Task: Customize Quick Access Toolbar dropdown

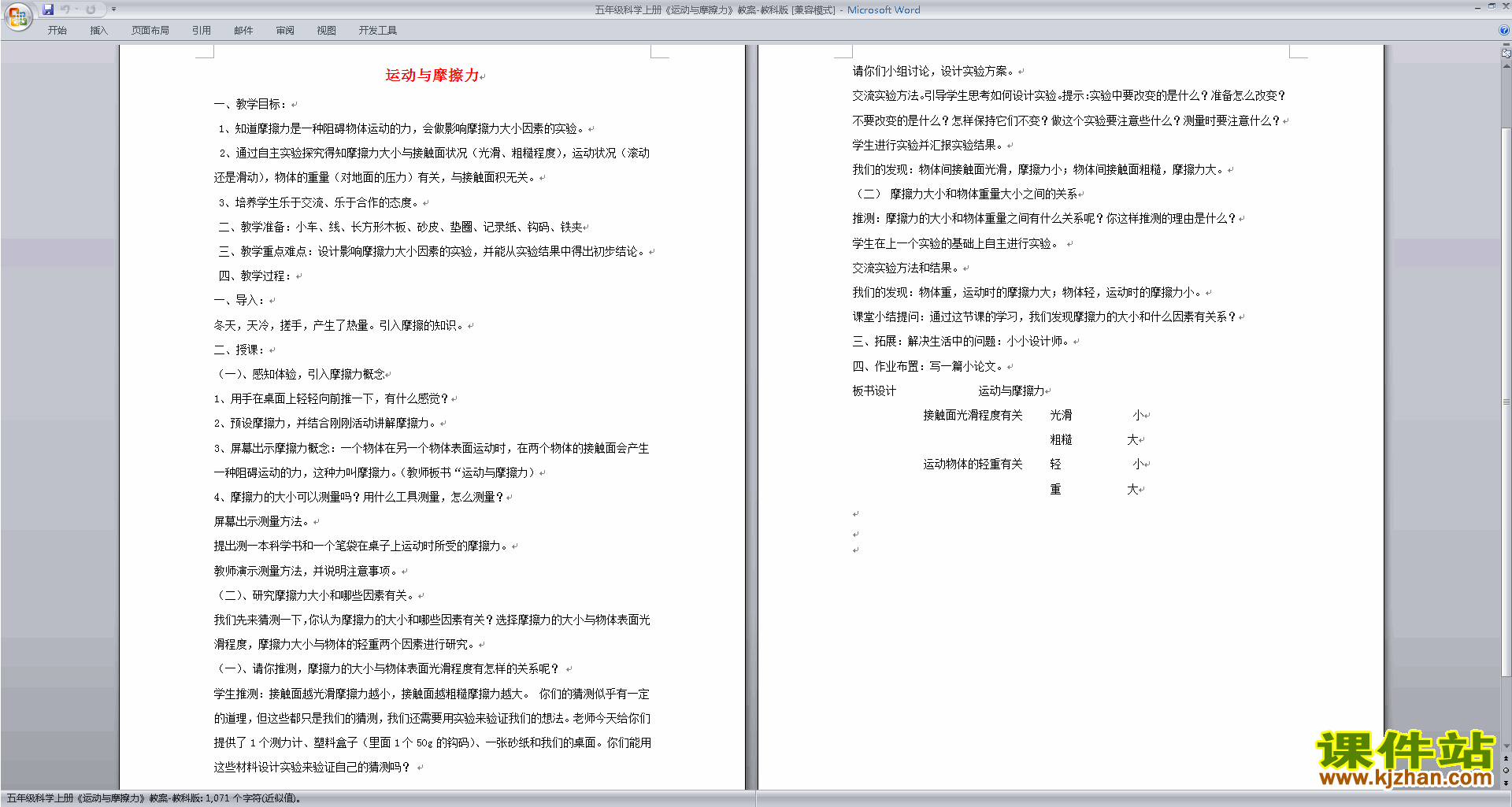Action: pyautogui.click(x=113, y=9)
